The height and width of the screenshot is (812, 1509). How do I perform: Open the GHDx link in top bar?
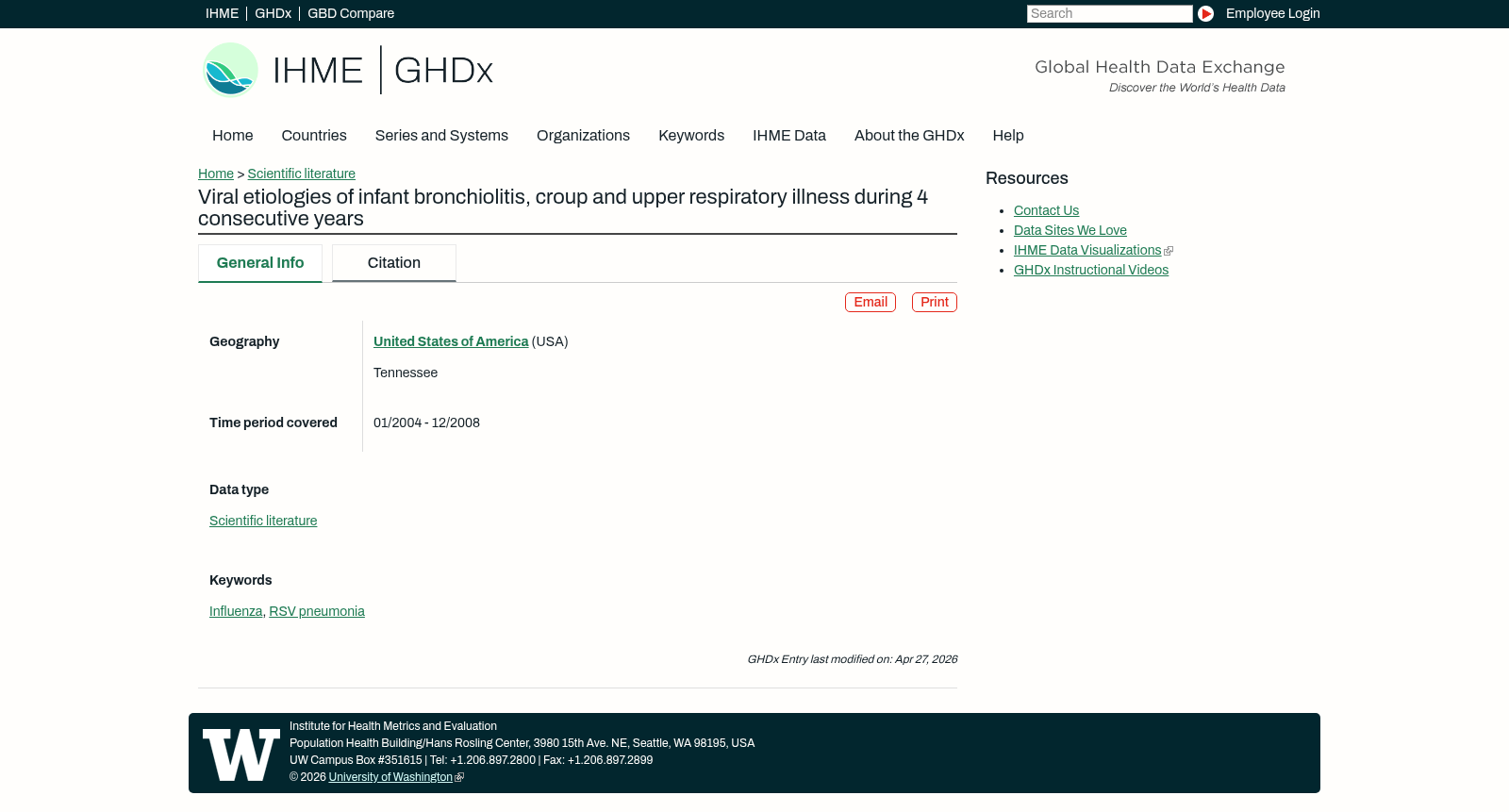point(273,14)
